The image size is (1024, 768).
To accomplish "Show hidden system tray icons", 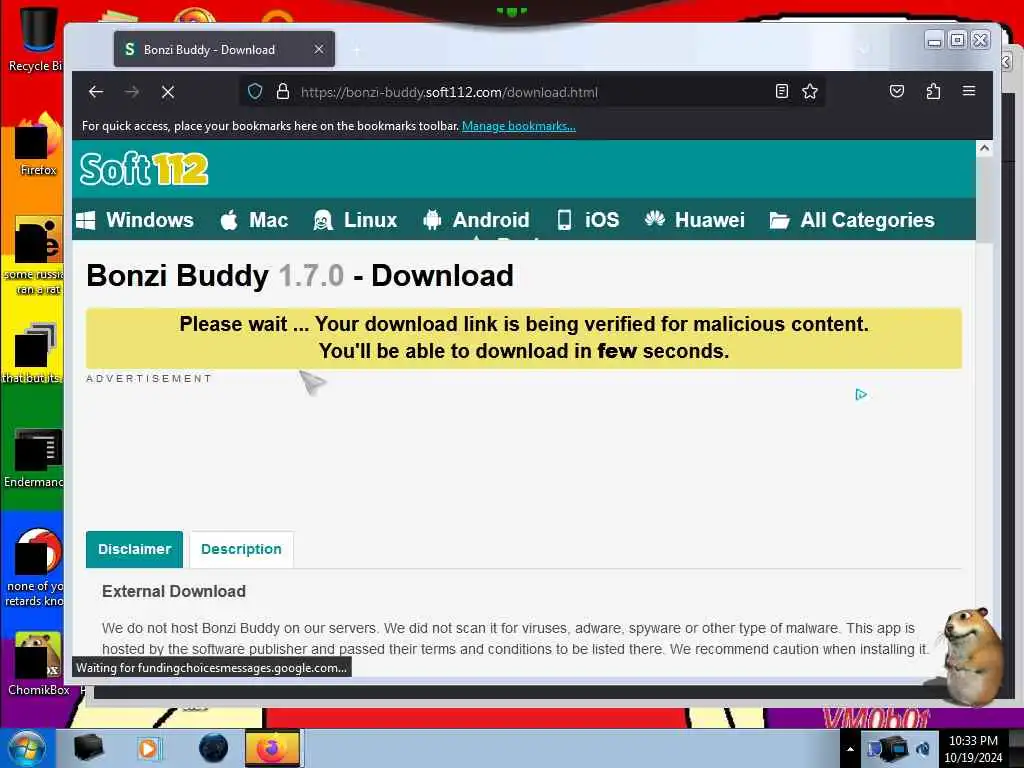I will (x=850, y=749).
